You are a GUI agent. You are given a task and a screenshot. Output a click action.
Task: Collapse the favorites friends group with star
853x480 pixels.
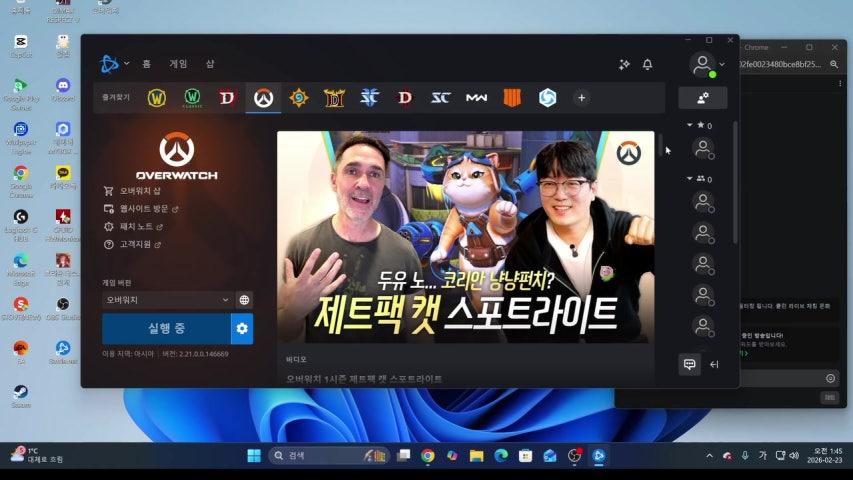tap(687, 125)
